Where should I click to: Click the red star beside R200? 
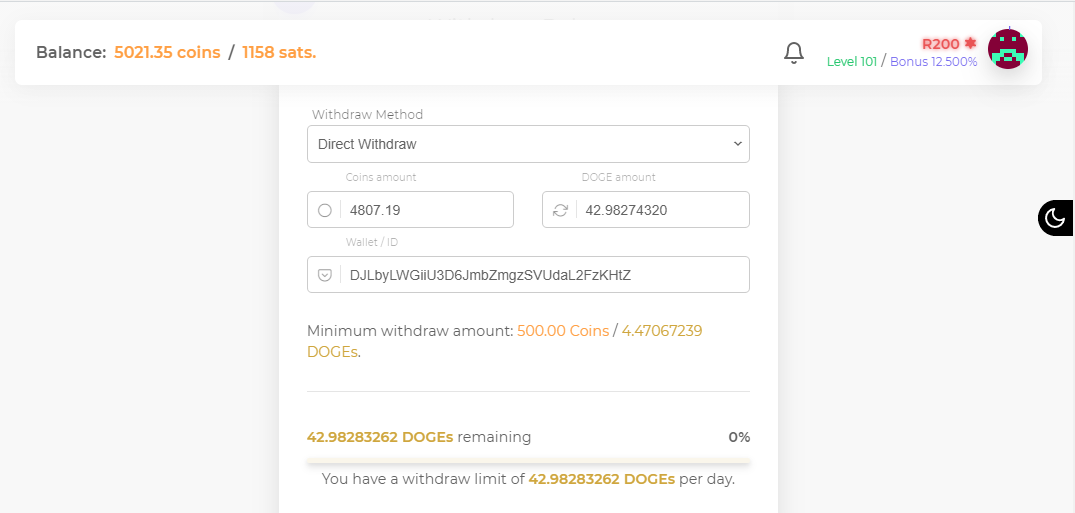click(x=969, y=43)
